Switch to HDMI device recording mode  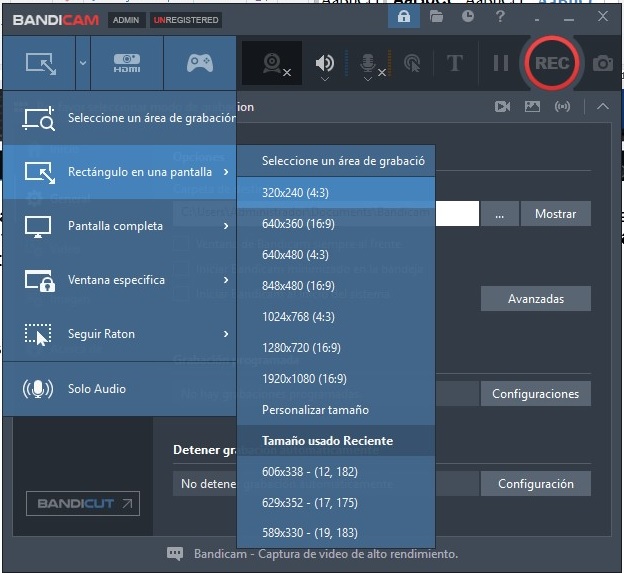click(127, 63)
